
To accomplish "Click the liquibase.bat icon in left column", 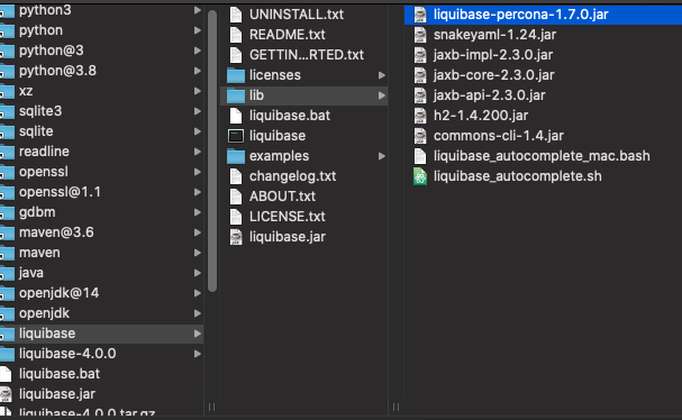I will [x=6, y=374].
